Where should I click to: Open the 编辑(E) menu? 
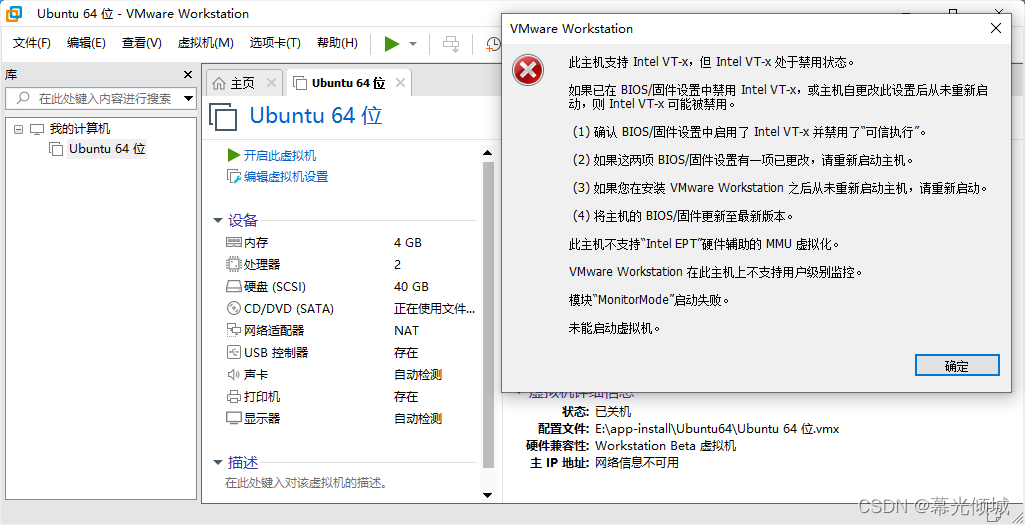tap(86, 43)
